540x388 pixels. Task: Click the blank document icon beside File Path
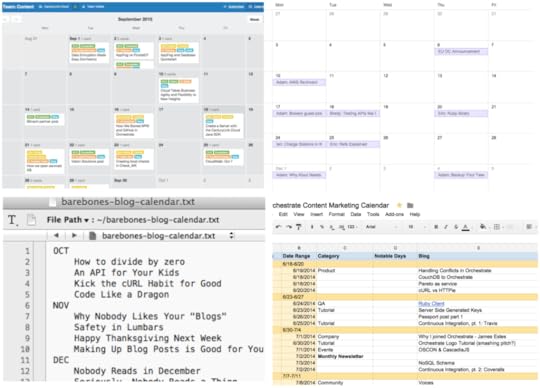31,220
